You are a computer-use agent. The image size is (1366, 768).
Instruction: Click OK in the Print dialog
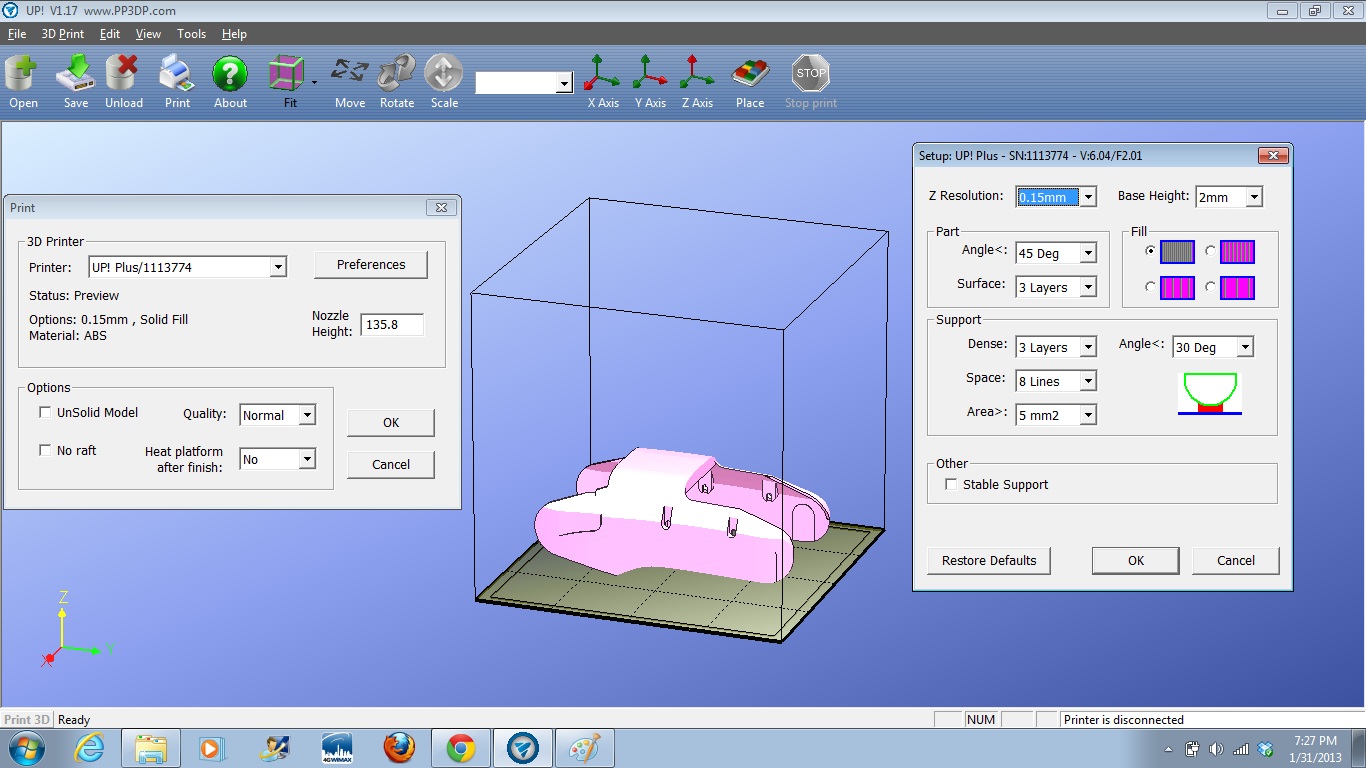(x=391, y=423)
